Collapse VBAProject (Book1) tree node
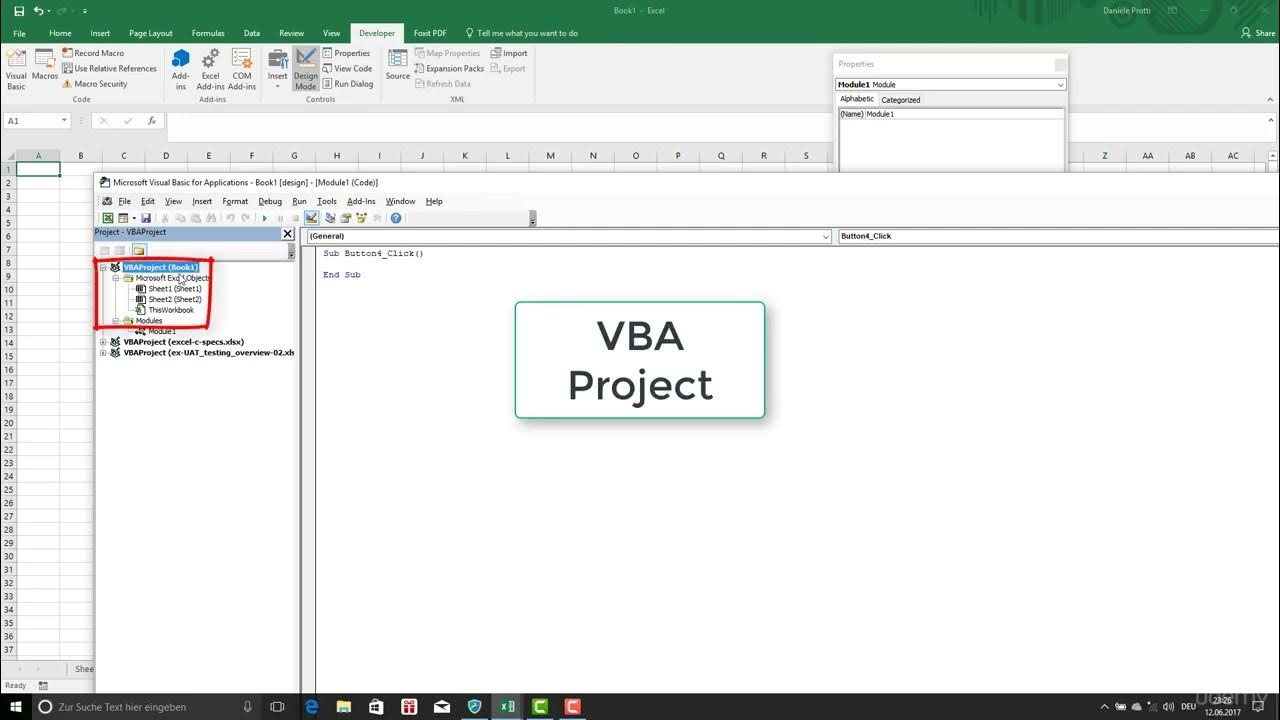This screenshot has width=1280, height=720. click(x=103, y=268)
